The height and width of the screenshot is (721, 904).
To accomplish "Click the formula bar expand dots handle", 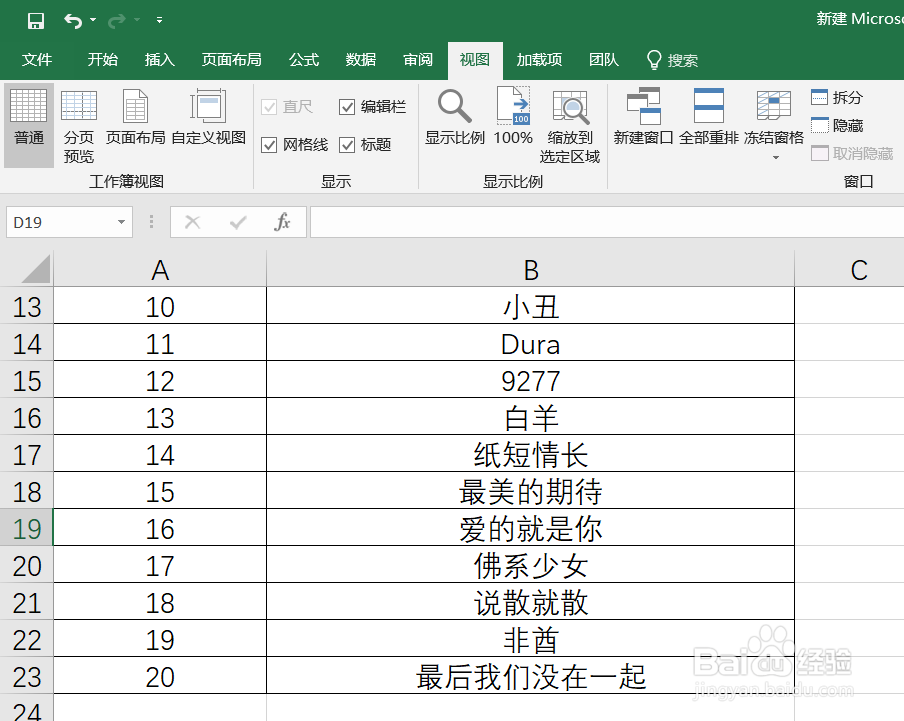I will (x=151, y=222).
